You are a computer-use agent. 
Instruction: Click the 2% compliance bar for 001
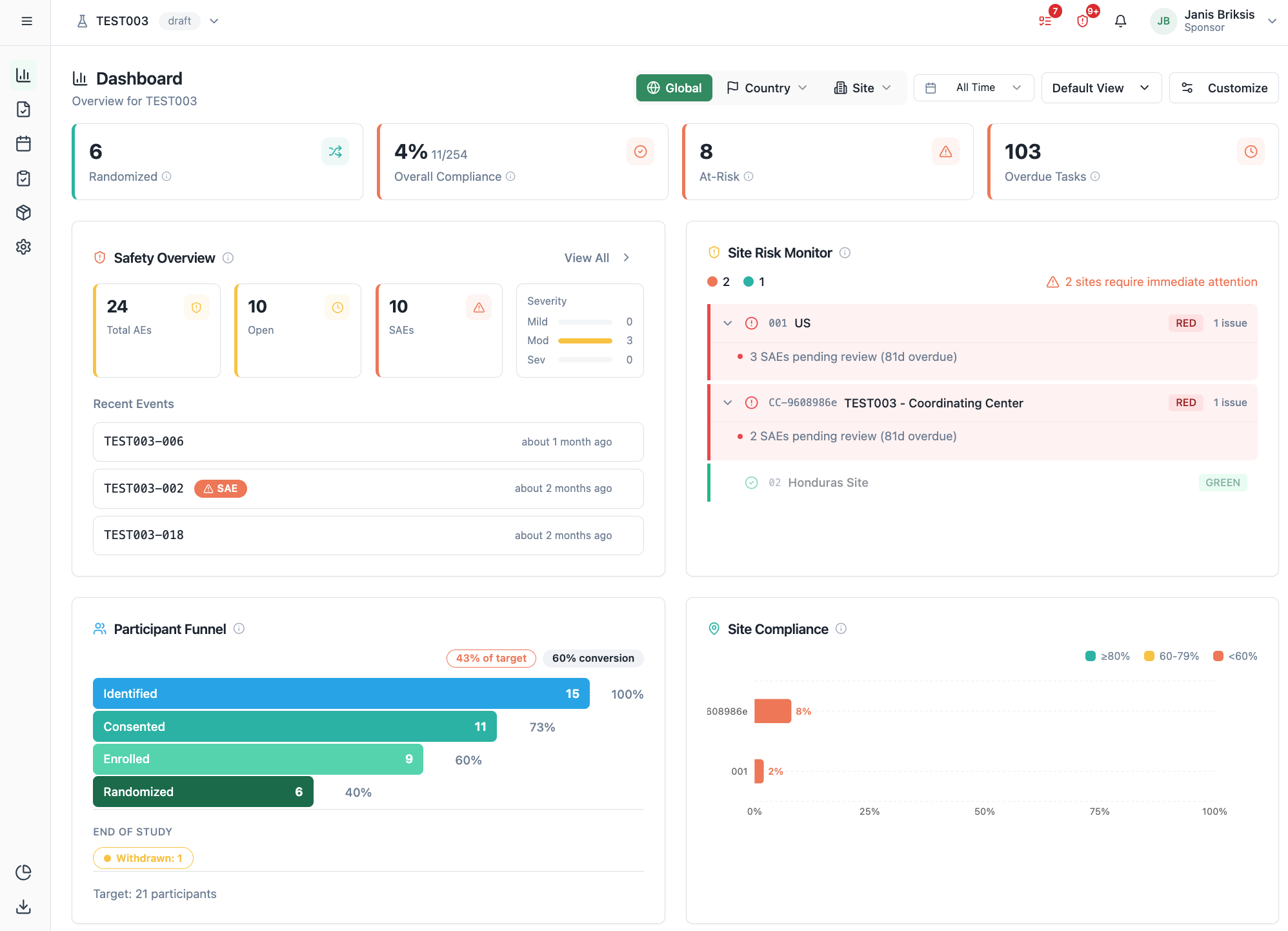(759, 771)
